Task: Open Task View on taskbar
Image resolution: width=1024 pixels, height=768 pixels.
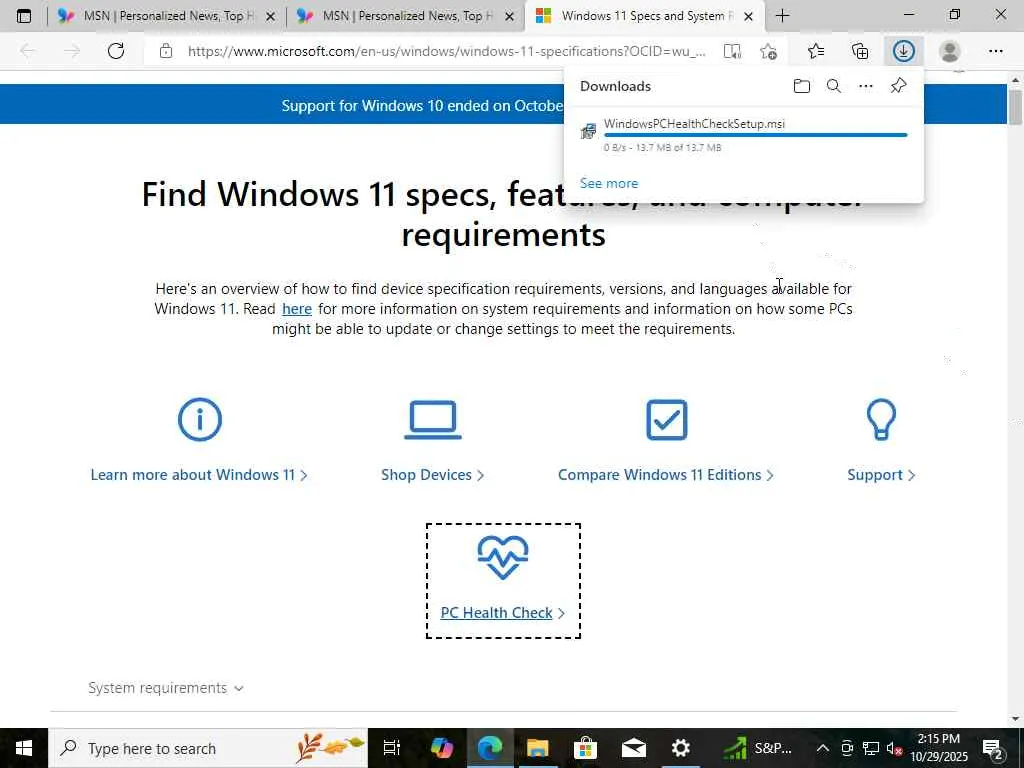Action: coord(391,748)
